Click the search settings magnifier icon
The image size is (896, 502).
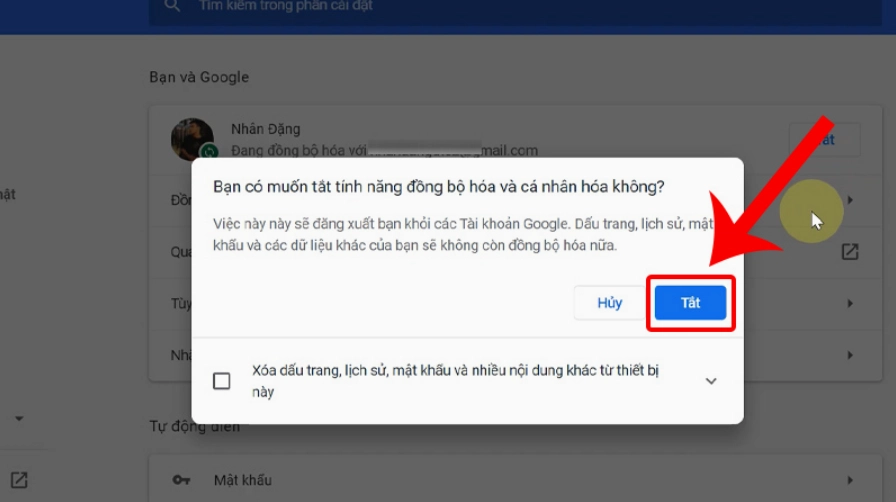click(x=172, y=6)
